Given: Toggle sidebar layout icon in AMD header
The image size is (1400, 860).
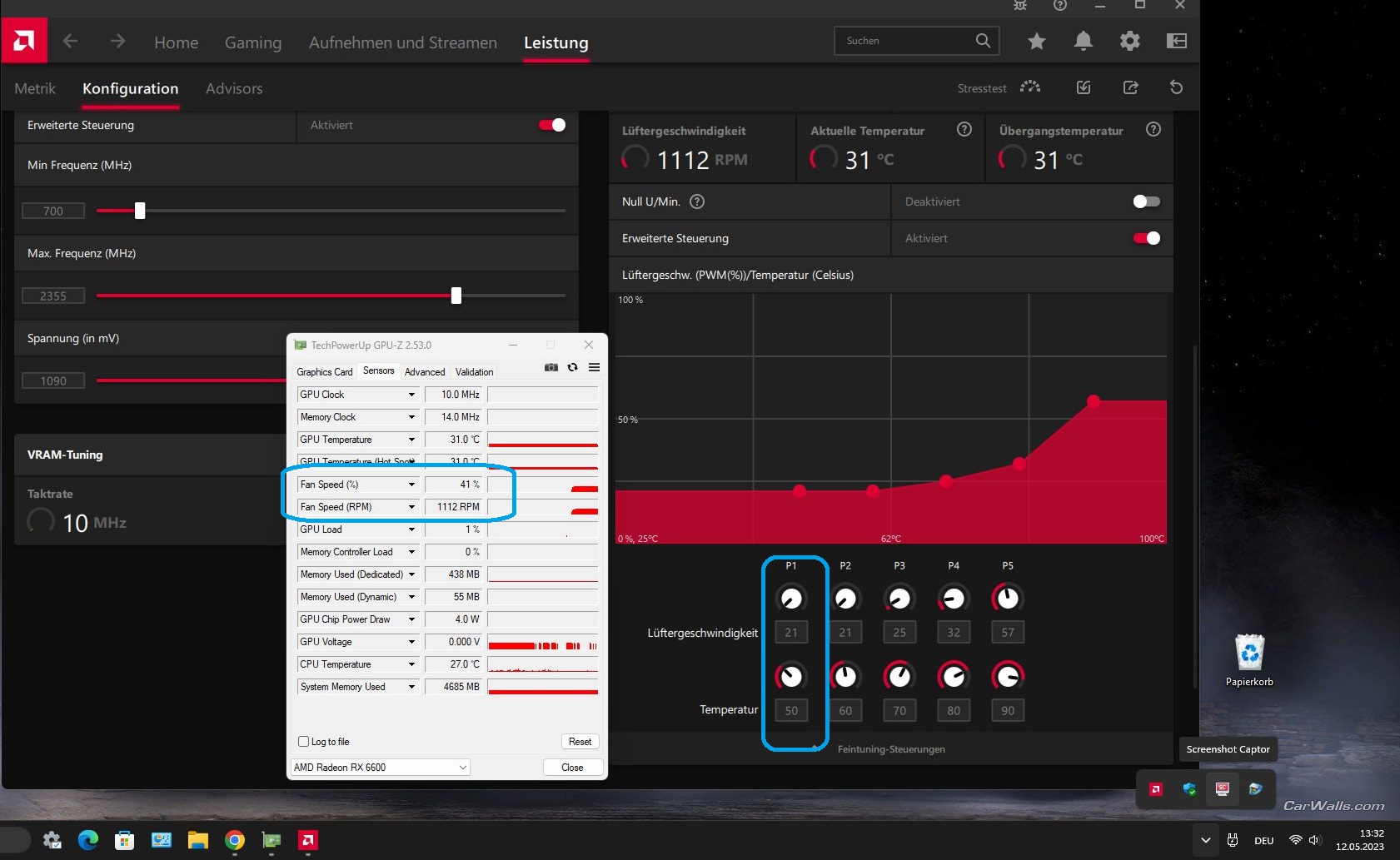Looking at the screenshot, I should (x=1177, y=41).
